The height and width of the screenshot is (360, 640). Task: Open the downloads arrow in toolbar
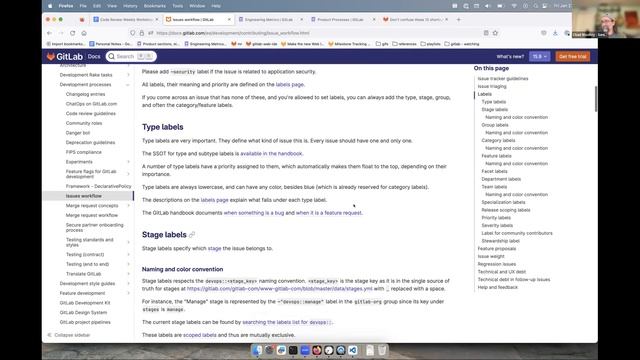[x=555, y=33]
